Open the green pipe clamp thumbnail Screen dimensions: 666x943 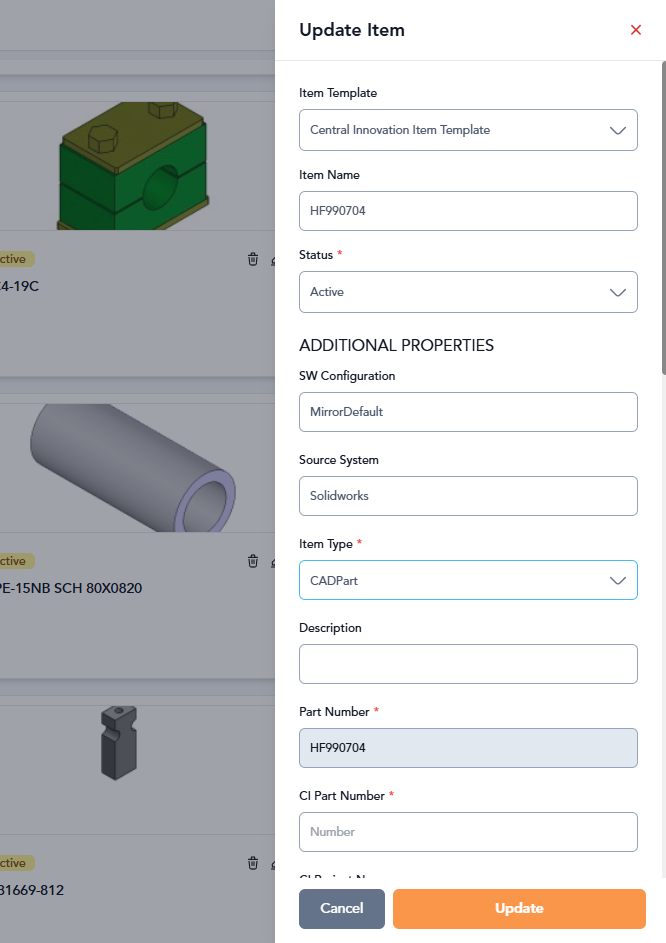click(134, 166)
